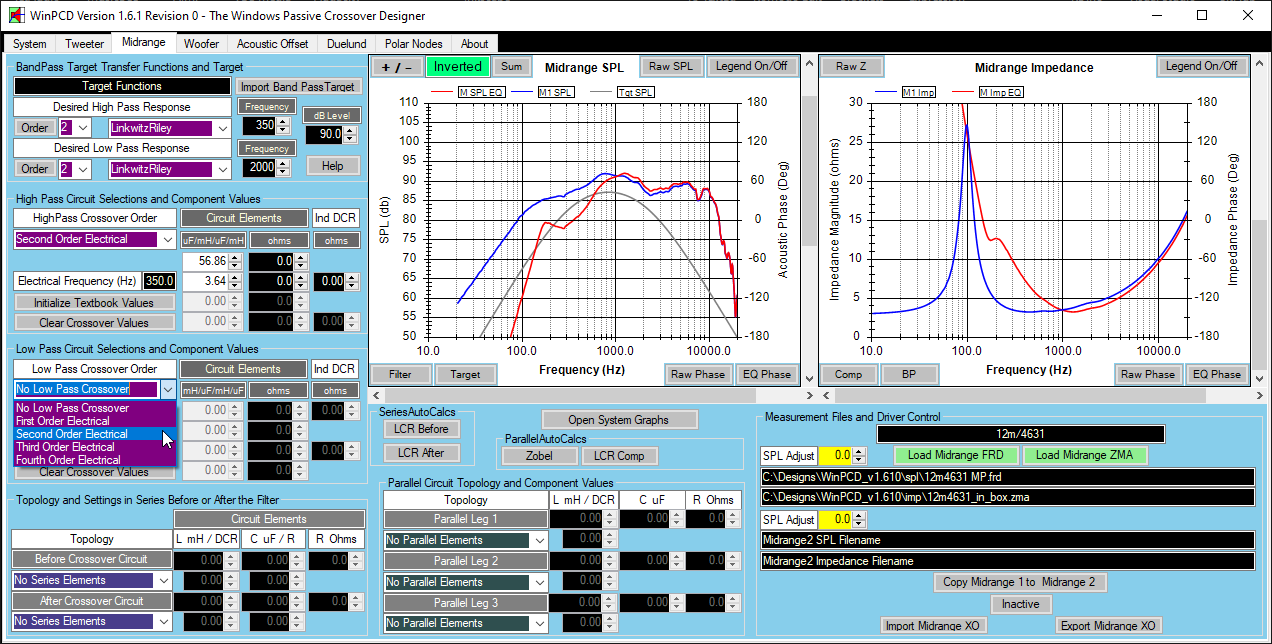This screenshot has width=1272, height=644.
Task: Open the HighPass Crossover Order dropdown
Action: tap(166, 239)
